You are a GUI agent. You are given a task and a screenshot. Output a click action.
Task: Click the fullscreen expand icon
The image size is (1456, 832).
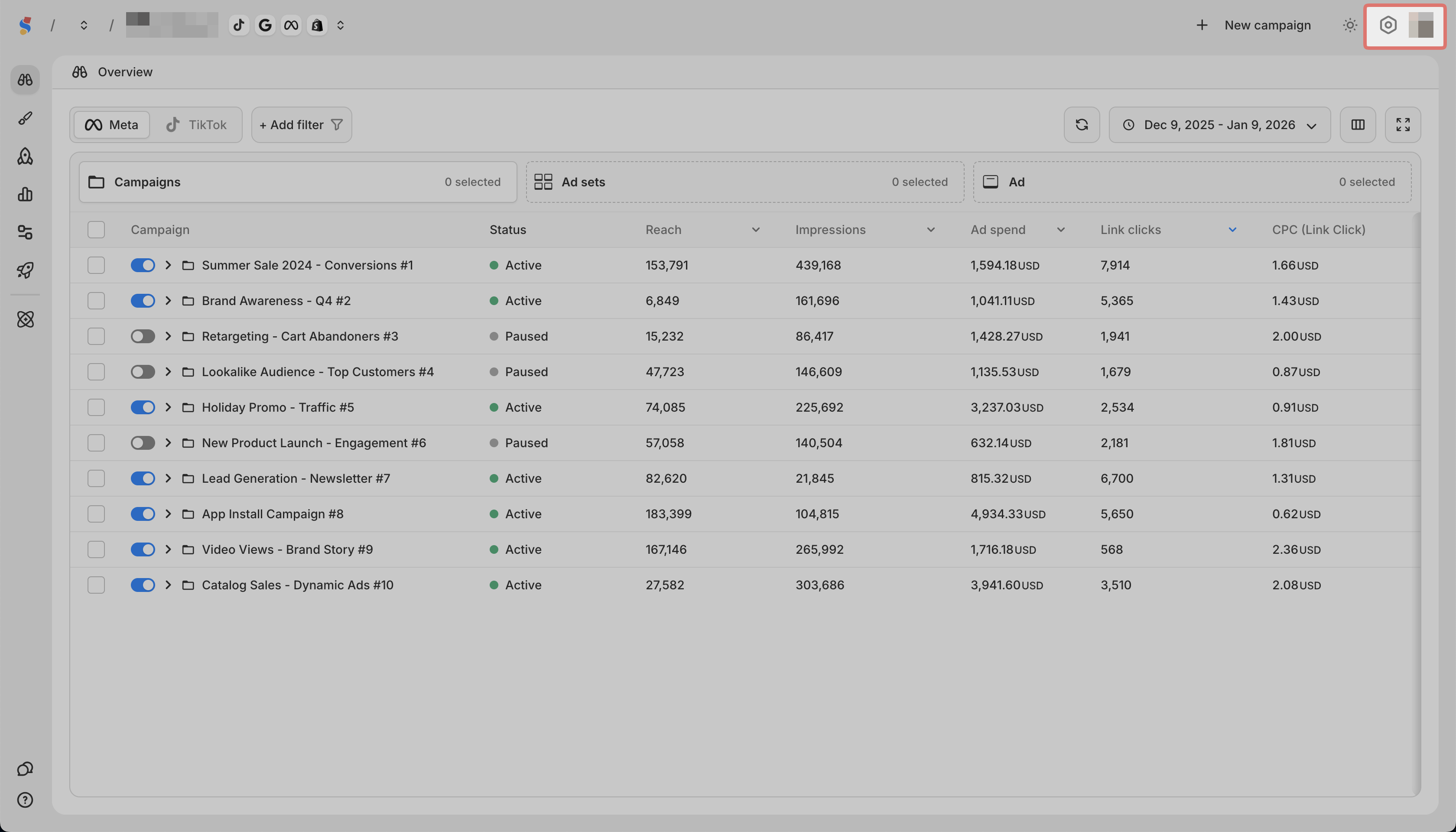[1402, 124]
